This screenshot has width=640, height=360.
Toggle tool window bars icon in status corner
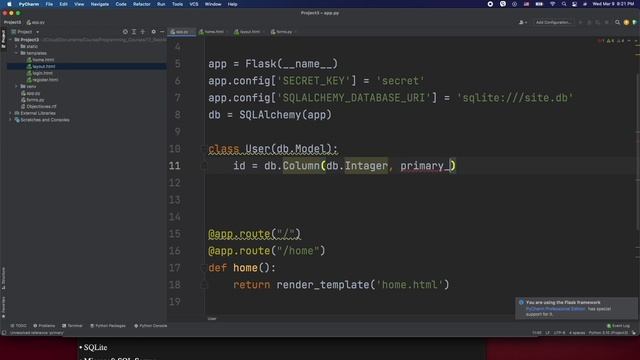pos(4,333)
